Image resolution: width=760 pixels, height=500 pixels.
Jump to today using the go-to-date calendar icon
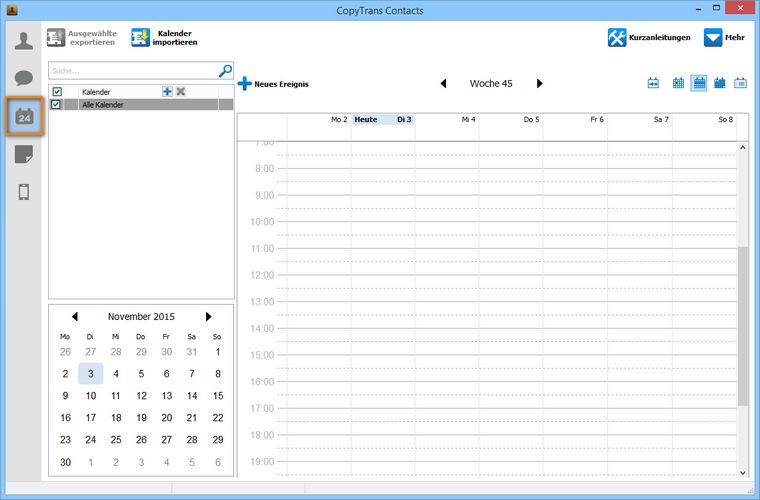point(653,83)
